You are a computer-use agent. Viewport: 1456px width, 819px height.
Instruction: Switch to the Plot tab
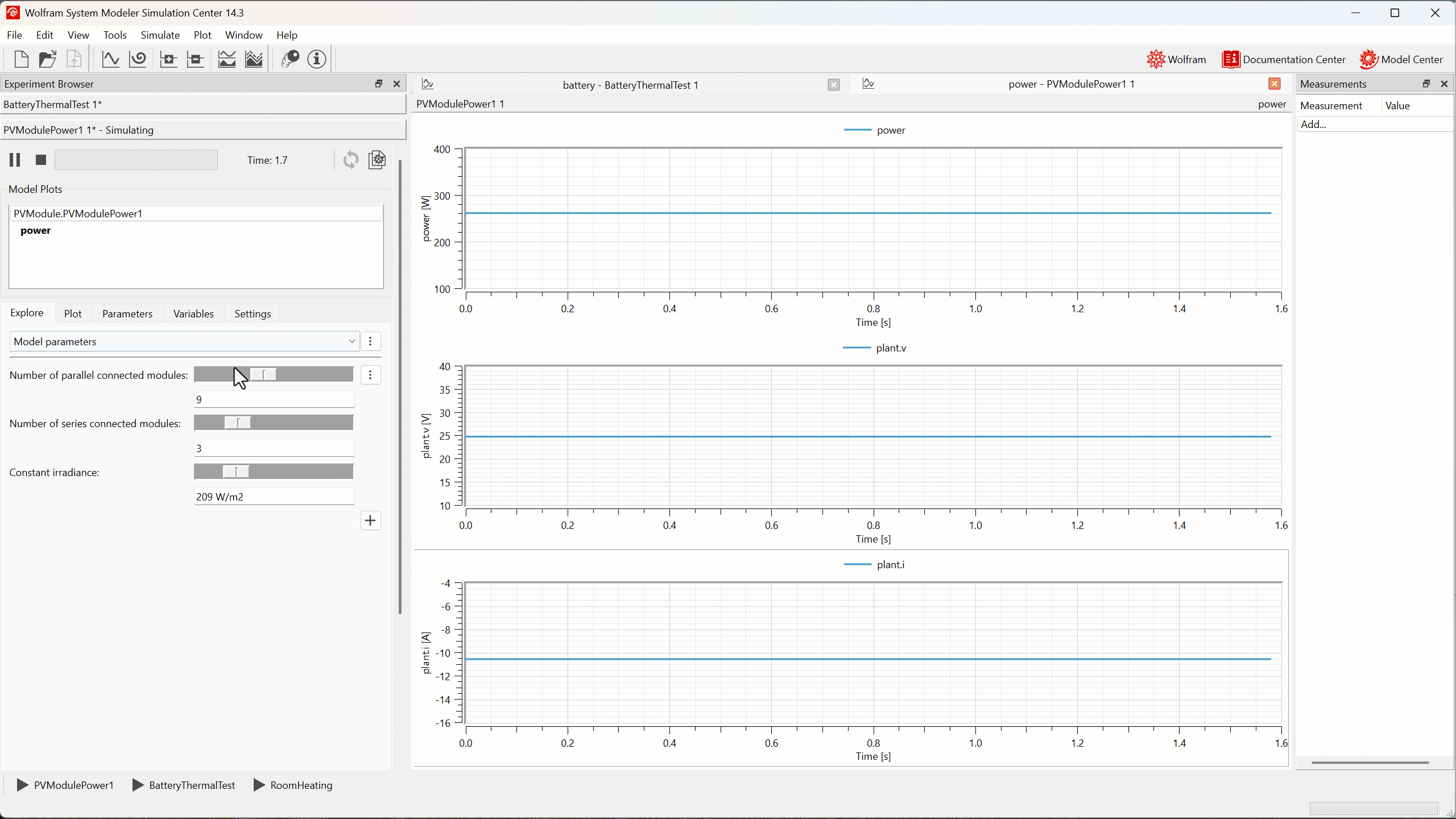click(x=73, y=313)
